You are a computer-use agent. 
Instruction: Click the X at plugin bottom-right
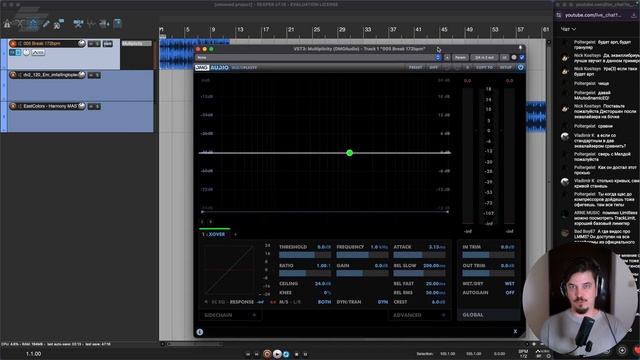pos(515,331)
